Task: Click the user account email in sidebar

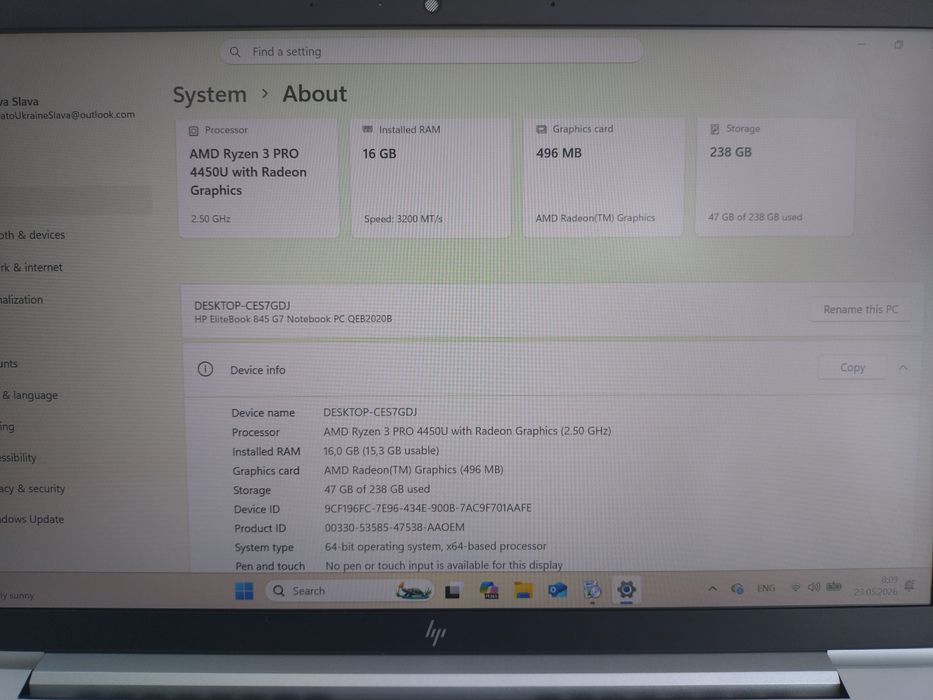Action: click(67, 115)
